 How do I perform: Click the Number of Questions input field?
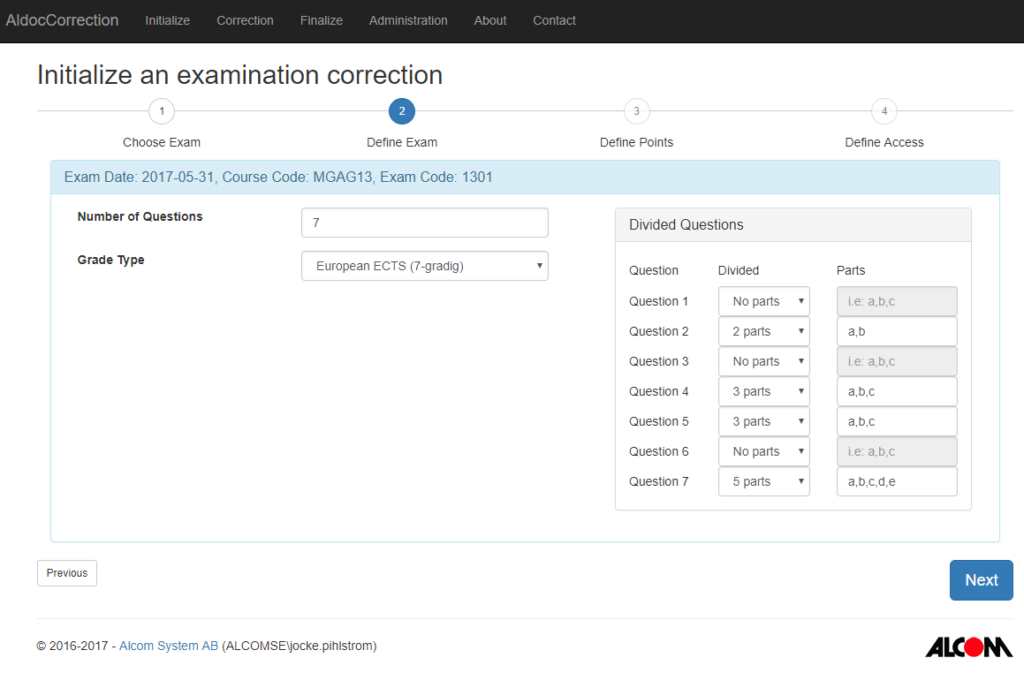pos(424,222)
